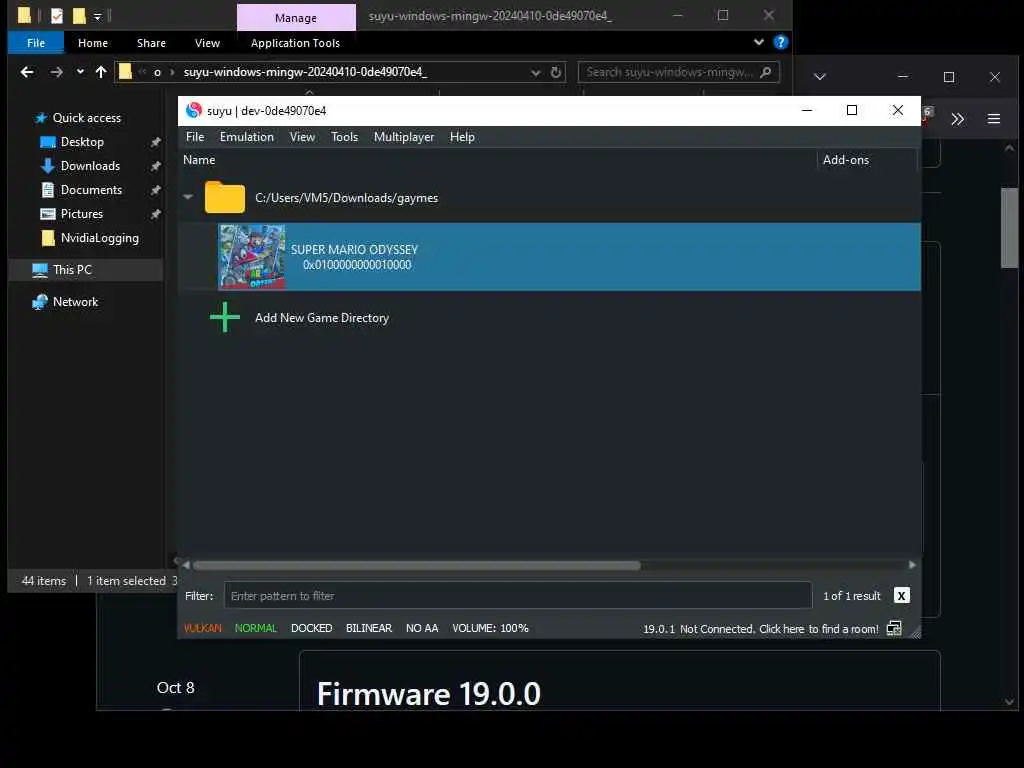Collapse the gaymes game directory tree
The image size is (1024, 768).
tap(188, 197)
